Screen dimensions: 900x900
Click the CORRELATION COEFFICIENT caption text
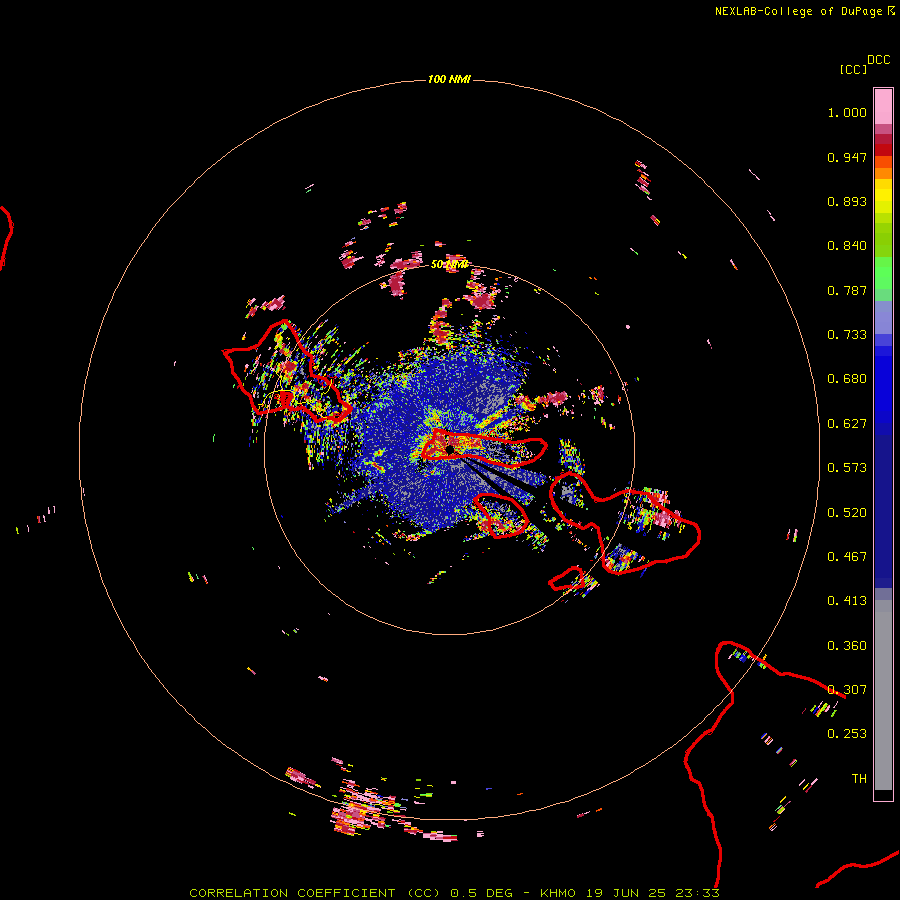[x=315, y=893]
